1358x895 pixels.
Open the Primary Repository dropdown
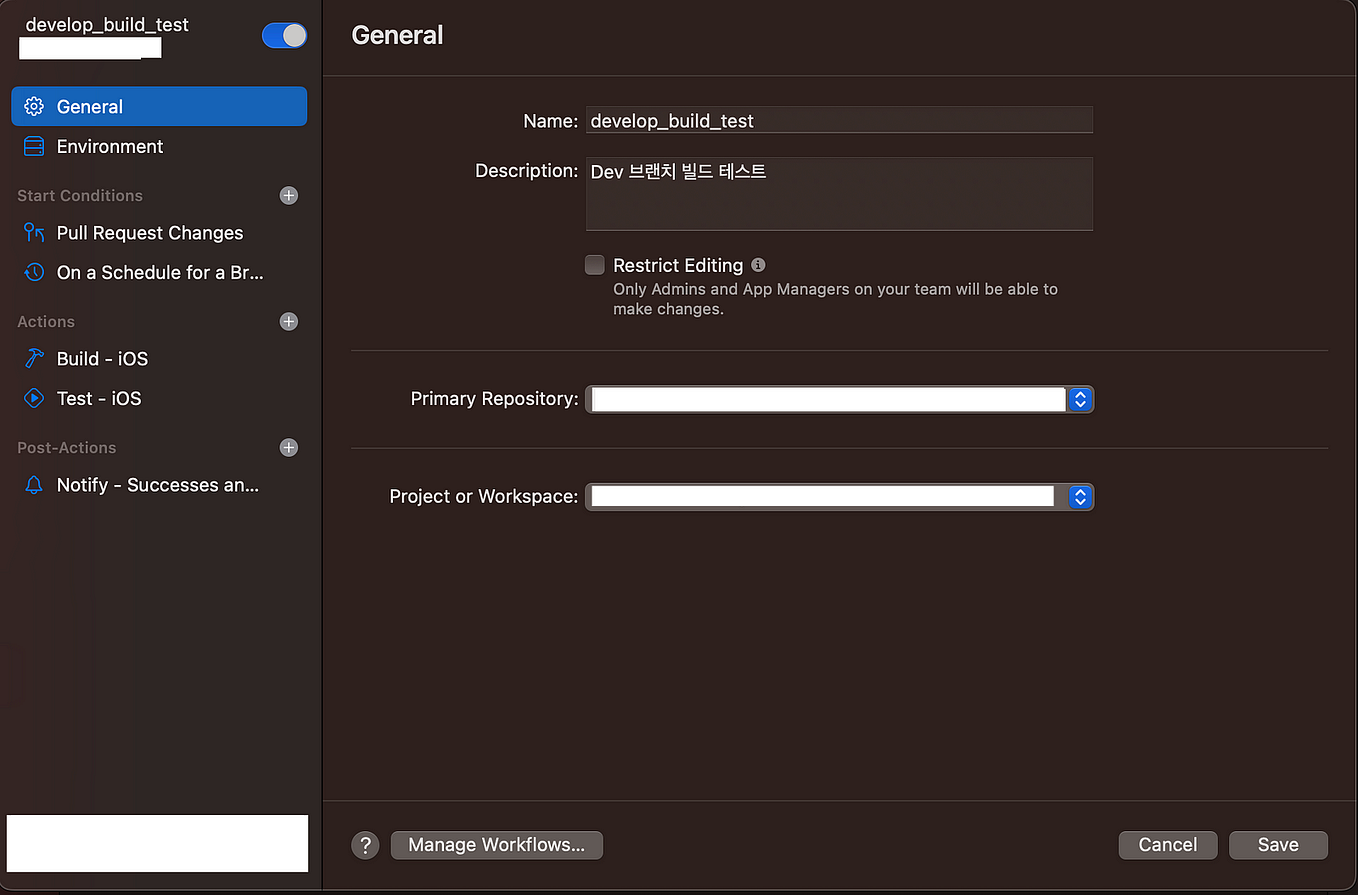(1079, 398)
